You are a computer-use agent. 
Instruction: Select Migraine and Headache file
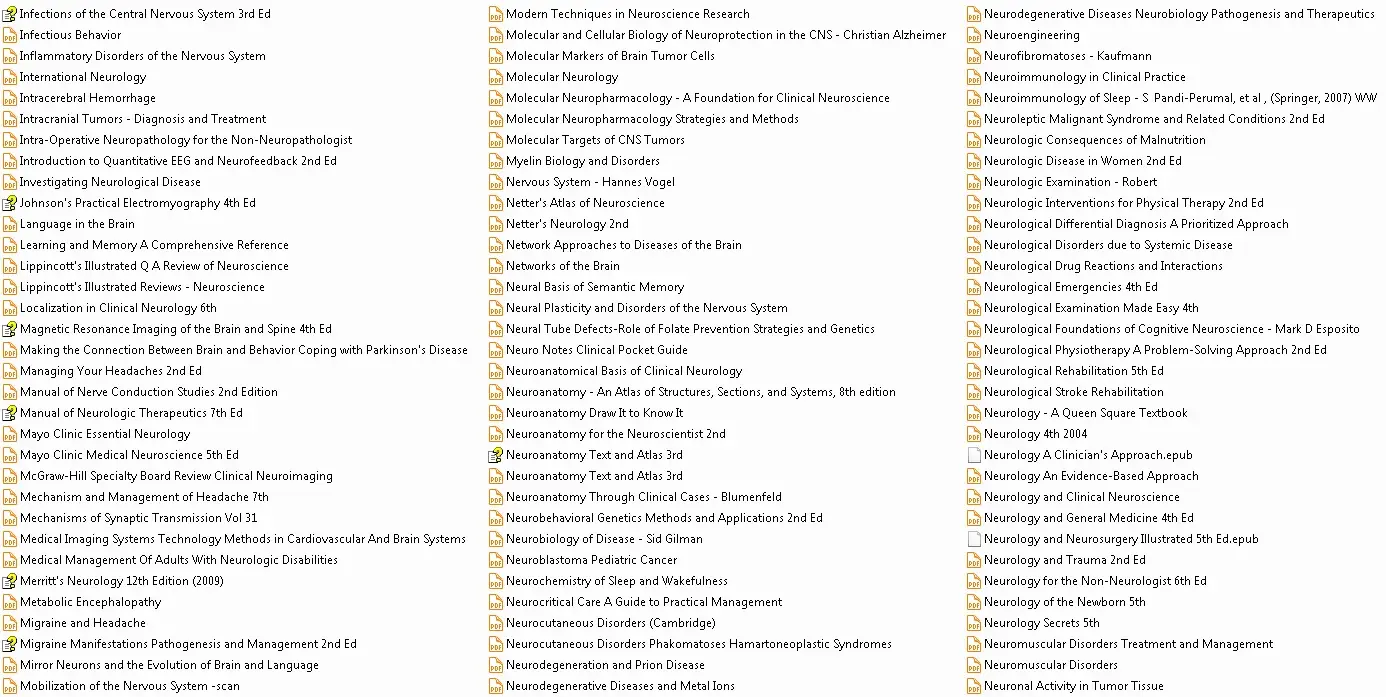click(83, 623)
